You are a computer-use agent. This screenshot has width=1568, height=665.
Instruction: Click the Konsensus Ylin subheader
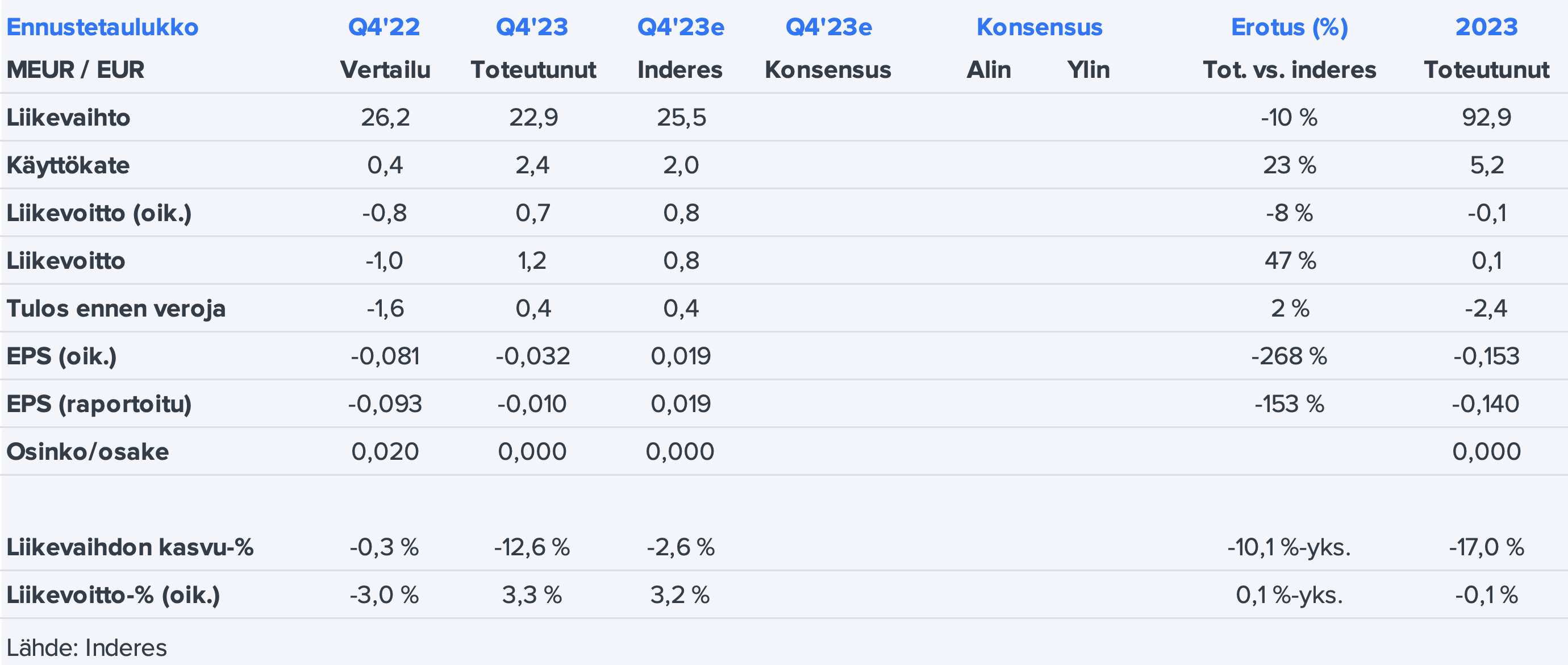click(1089, 70)
